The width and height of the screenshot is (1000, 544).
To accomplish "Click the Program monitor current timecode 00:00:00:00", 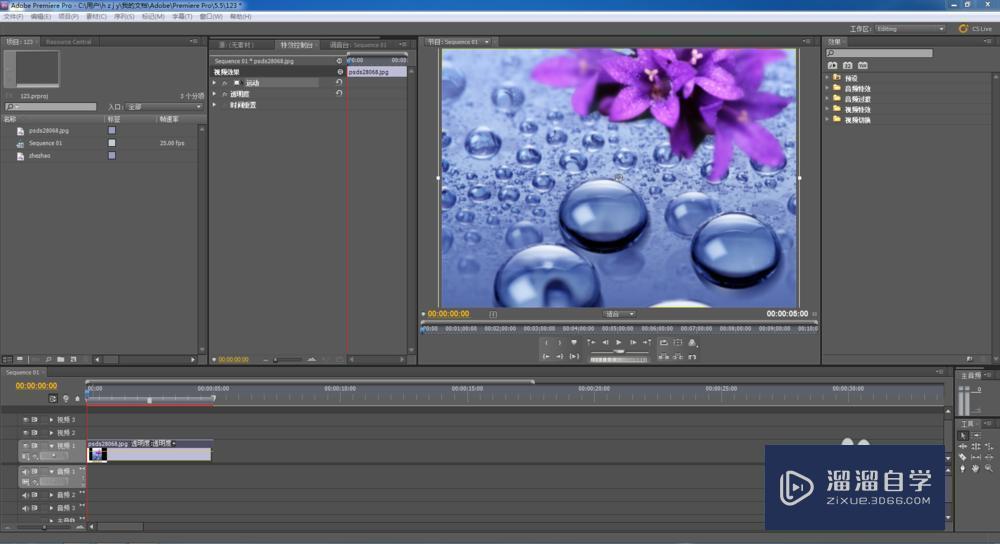I will [448, 314].
